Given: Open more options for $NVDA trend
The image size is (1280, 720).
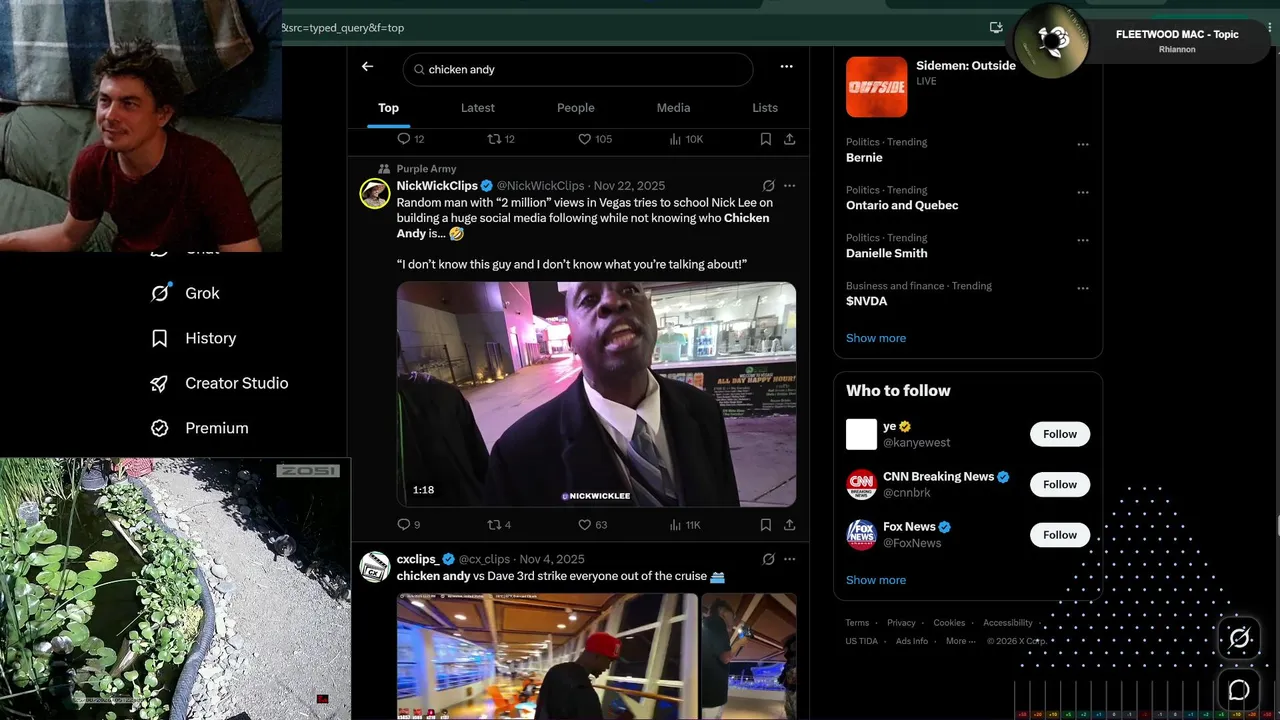Looking at the screenshot, I should tap(1082, 289).
